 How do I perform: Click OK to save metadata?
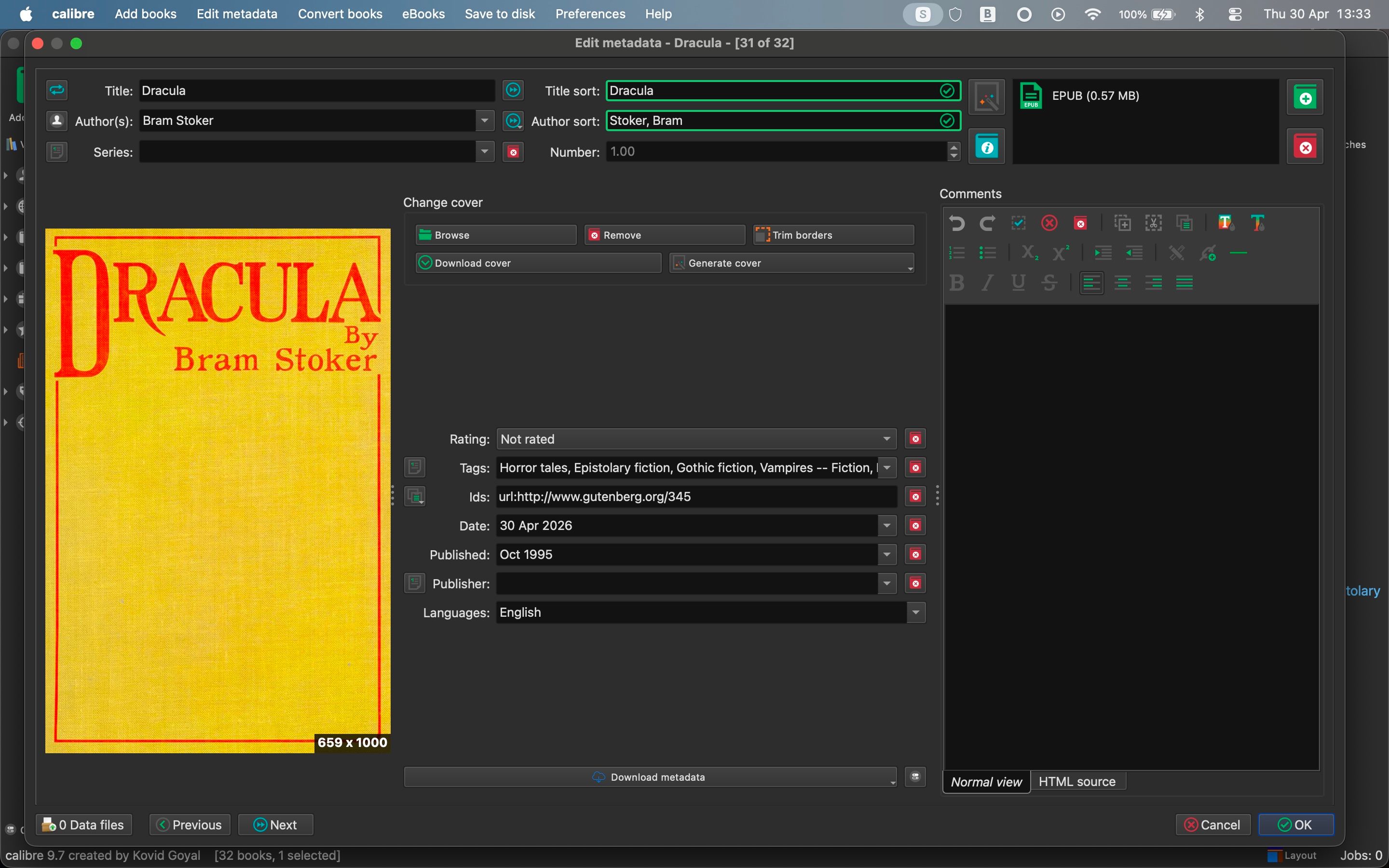tap(1295, 825)
